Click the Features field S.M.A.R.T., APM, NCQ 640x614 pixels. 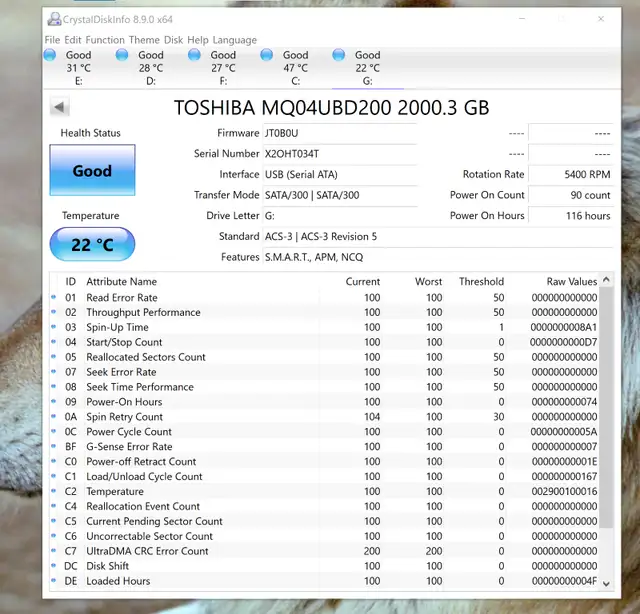tap(438, 257)
